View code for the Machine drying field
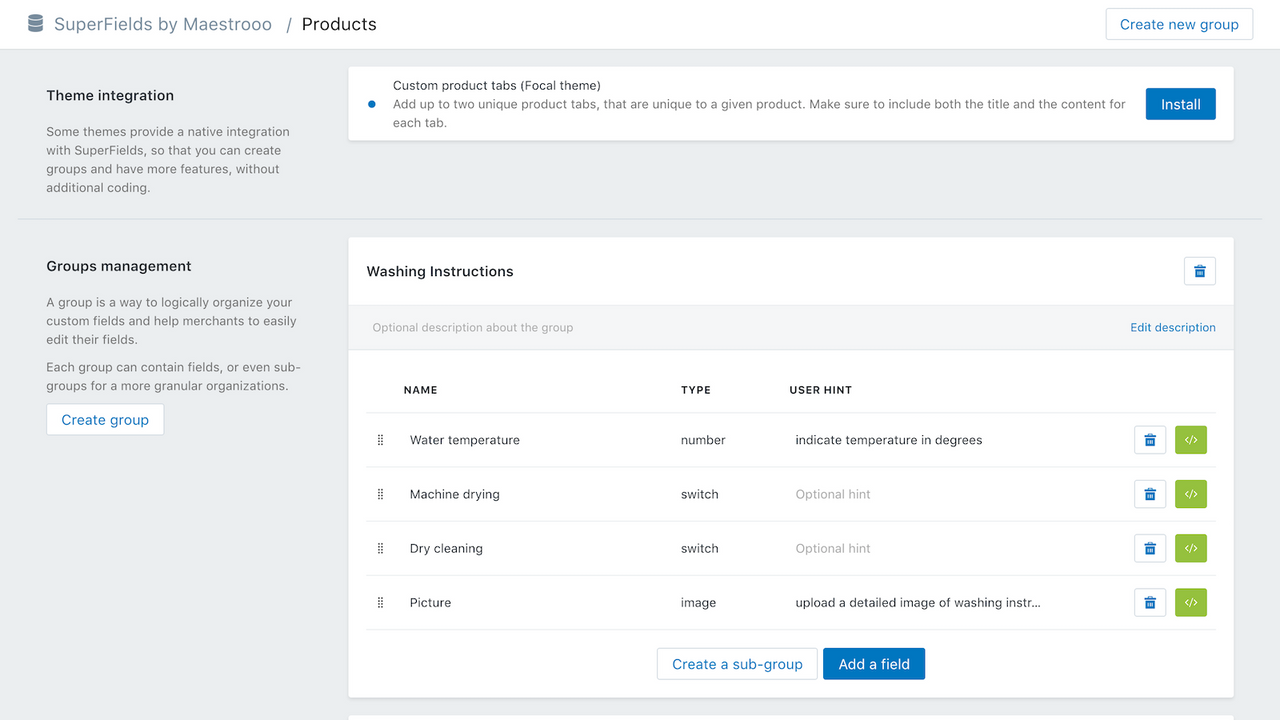Image resolution: width=1280 pixels, height=720 pixels. [x=1190, y=493]
